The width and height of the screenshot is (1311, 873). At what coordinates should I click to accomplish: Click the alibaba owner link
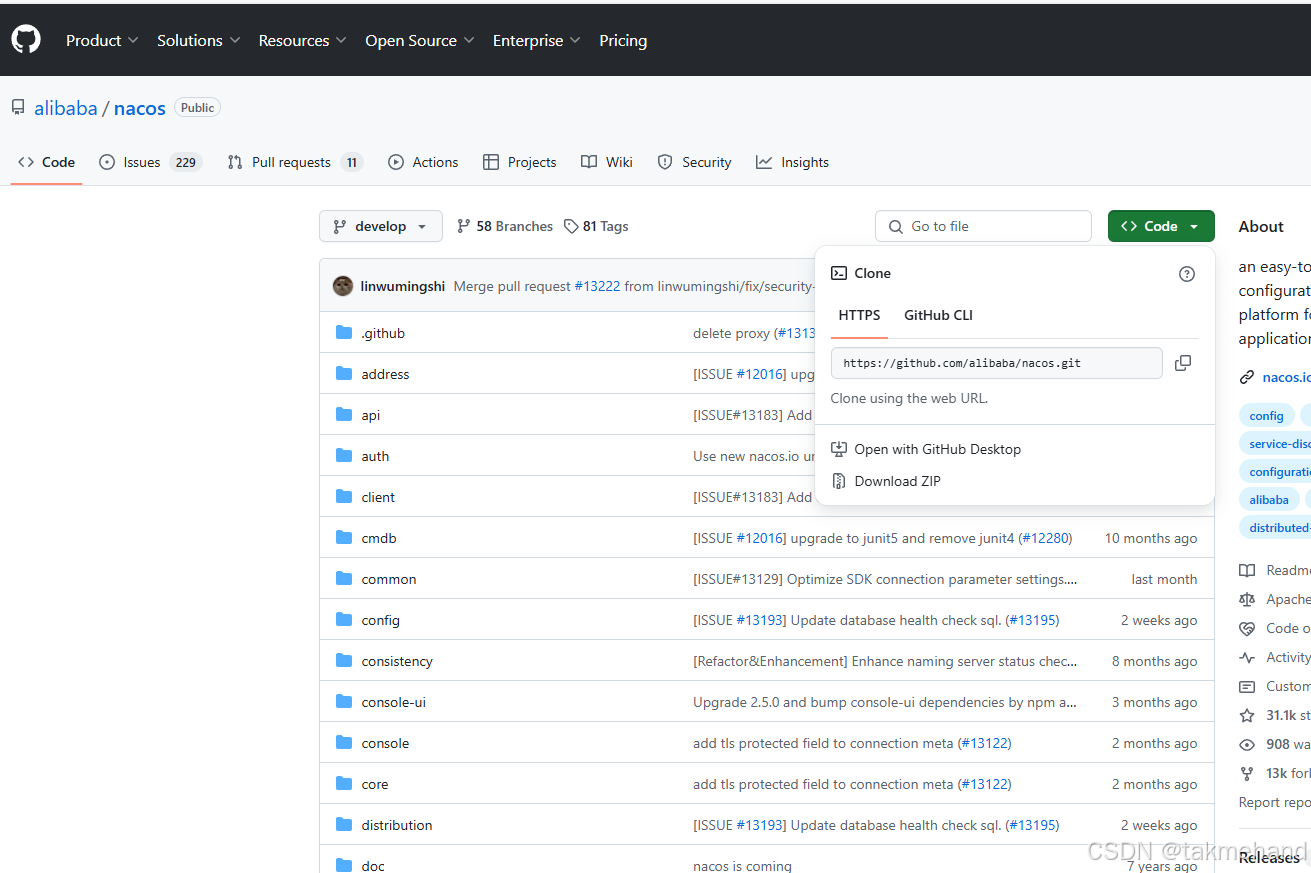pos(66,108)
